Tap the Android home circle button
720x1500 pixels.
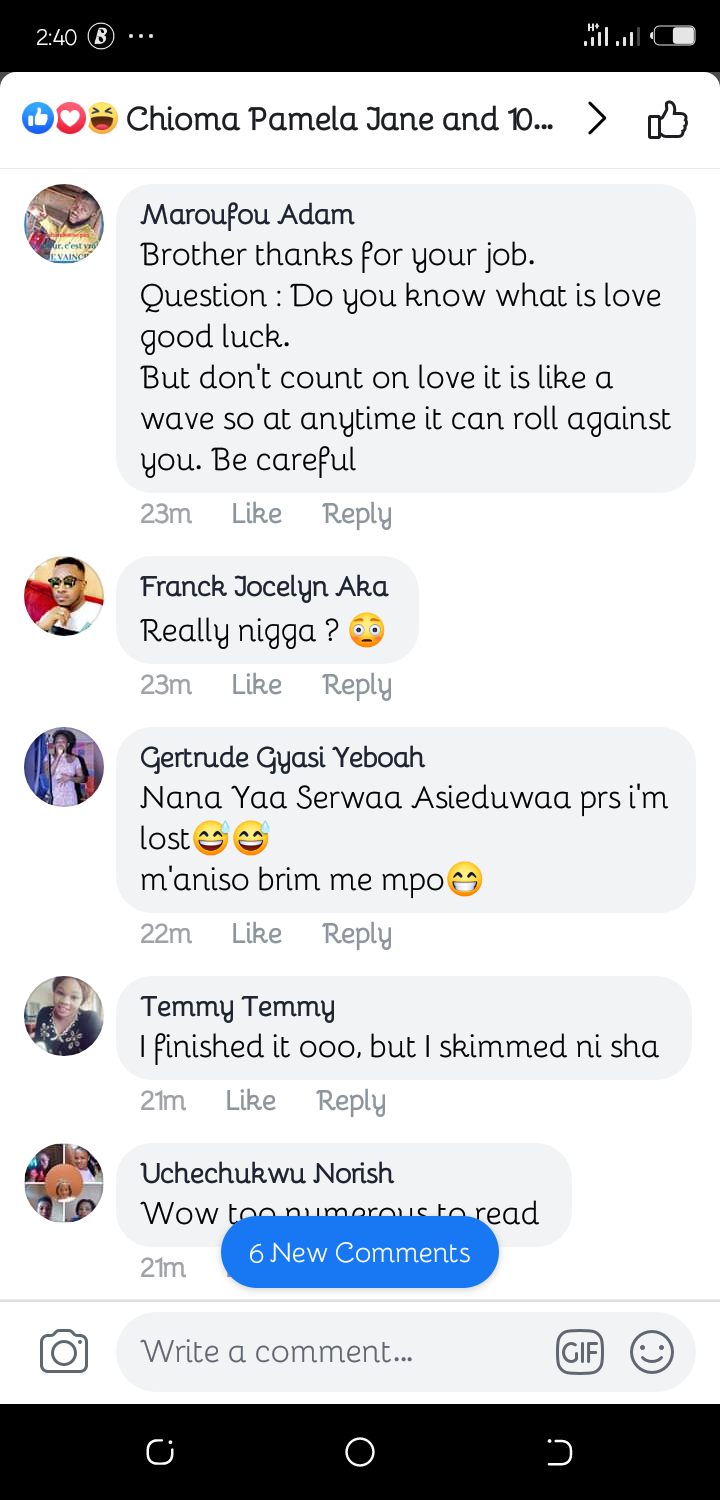point(360,1452)
